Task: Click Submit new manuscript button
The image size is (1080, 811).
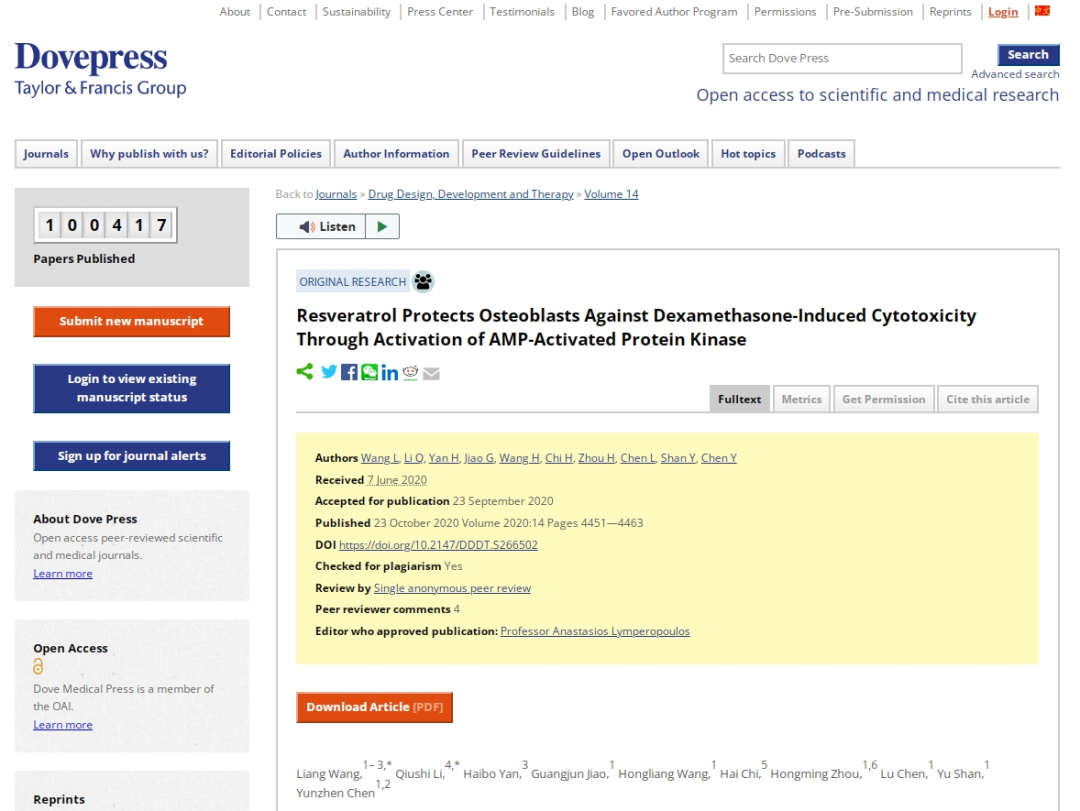Action: click(x=132, y=321)
